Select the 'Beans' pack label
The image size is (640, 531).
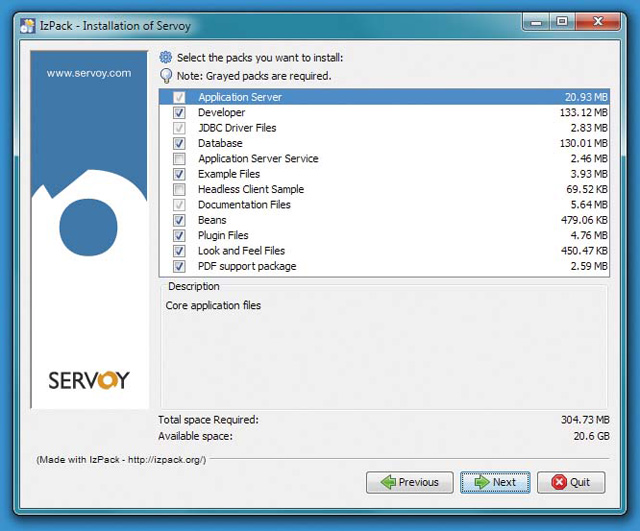tap(212, 220)
